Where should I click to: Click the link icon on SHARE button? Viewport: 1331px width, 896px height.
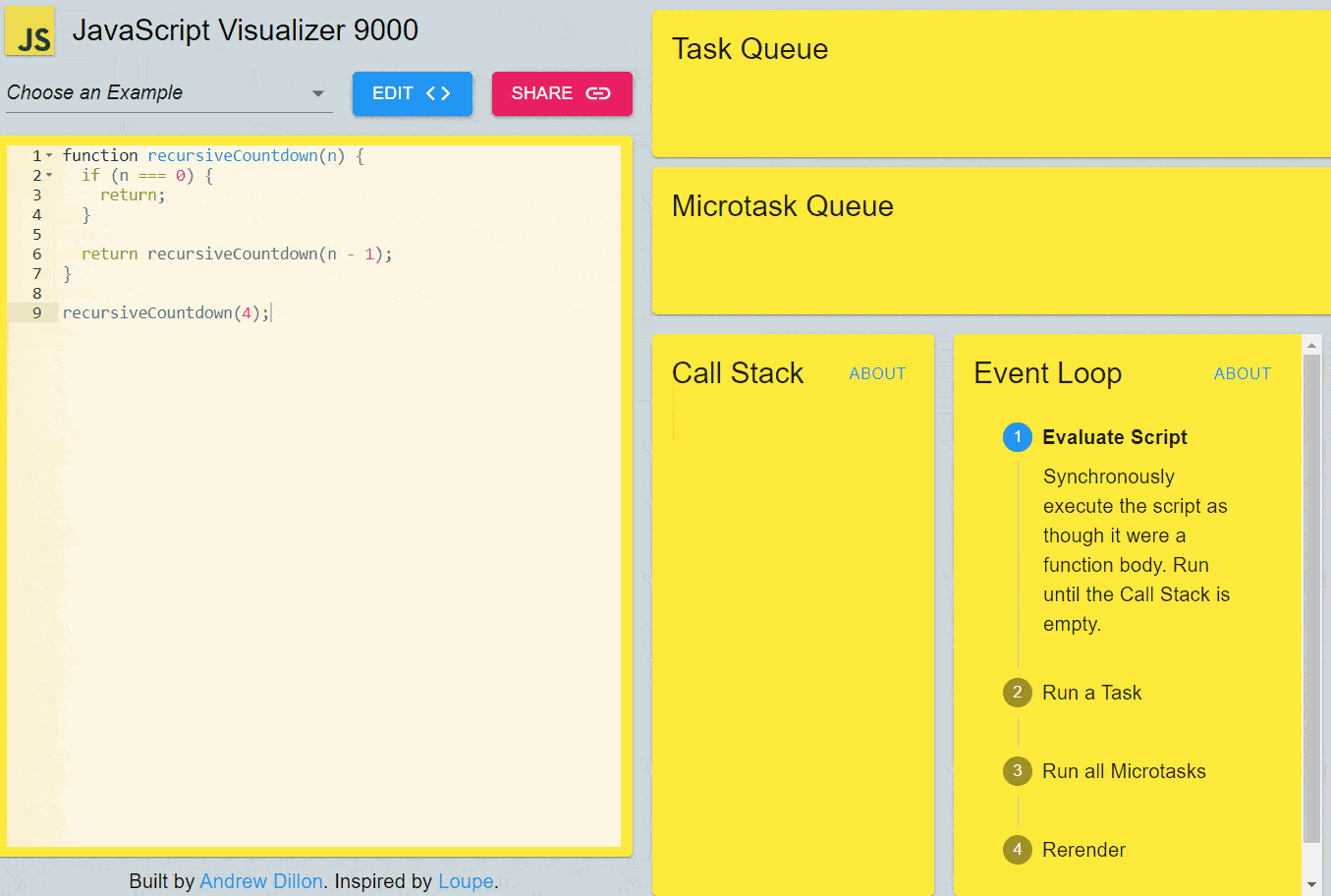[597, 93]
